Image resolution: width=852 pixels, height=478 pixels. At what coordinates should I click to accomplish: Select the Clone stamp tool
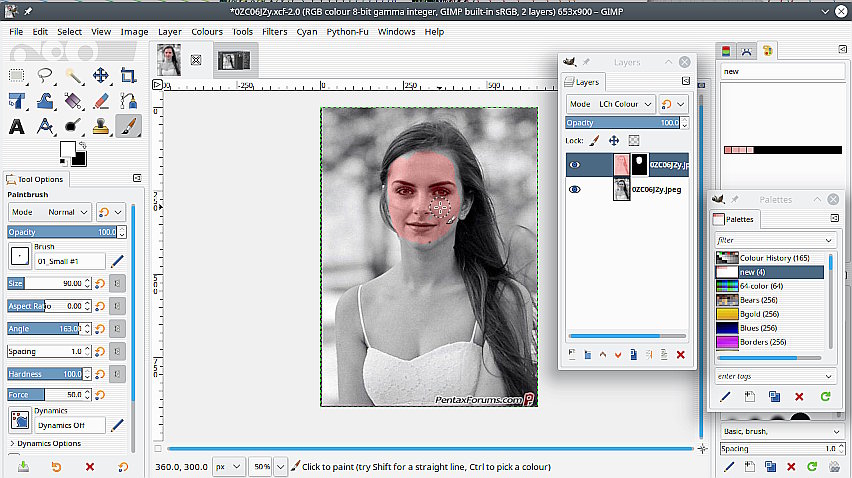[x=100, y=126]
